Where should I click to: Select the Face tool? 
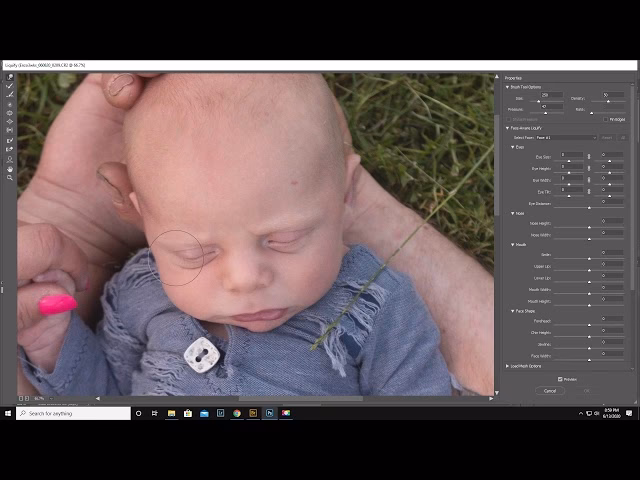tap(10, 160)
